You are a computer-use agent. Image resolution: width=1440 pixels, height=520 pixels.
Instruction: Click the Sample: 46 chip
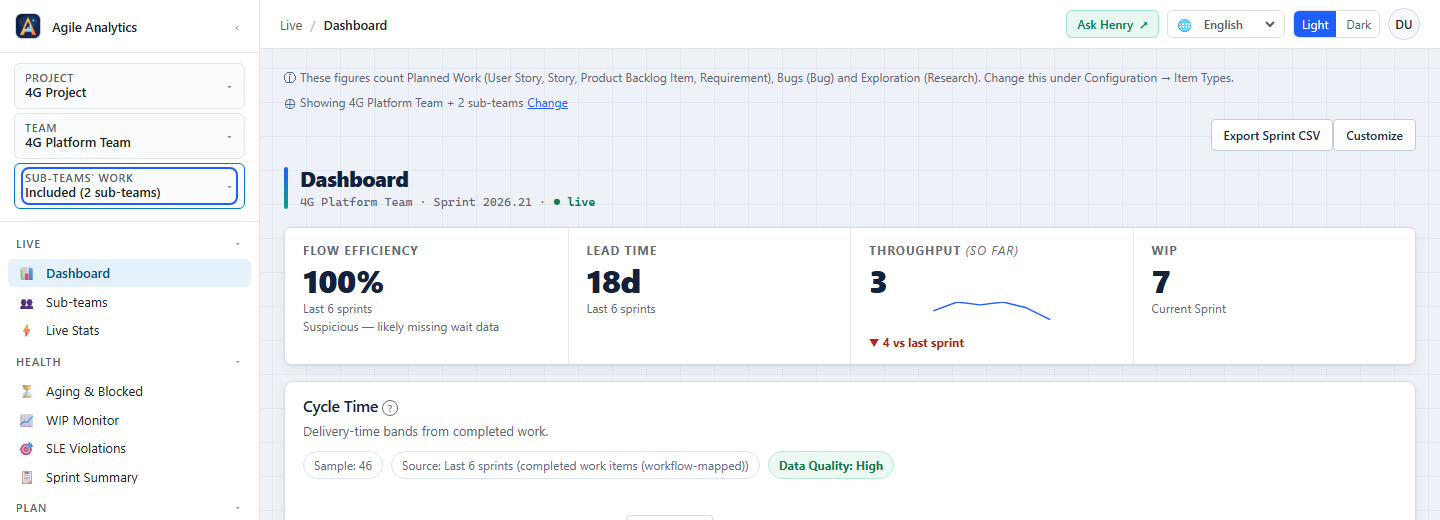[343, 466]
